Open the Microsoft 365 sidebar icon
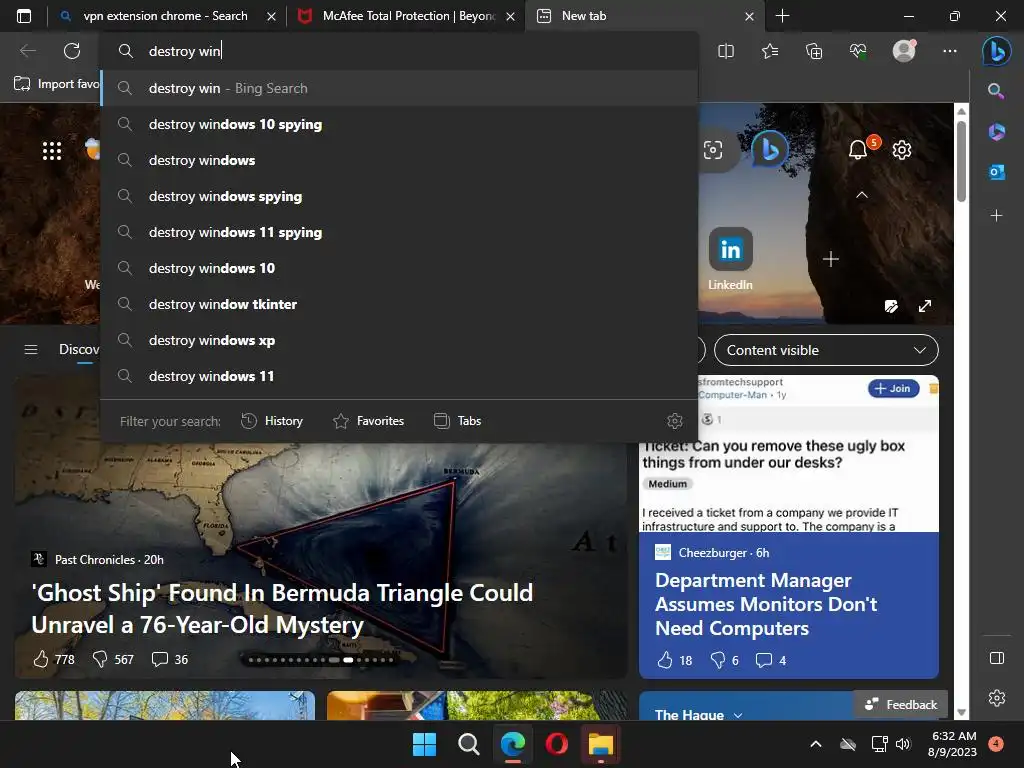Image resolution: width=1024 pixels, height=768 pixels. (x=997, y=131)
